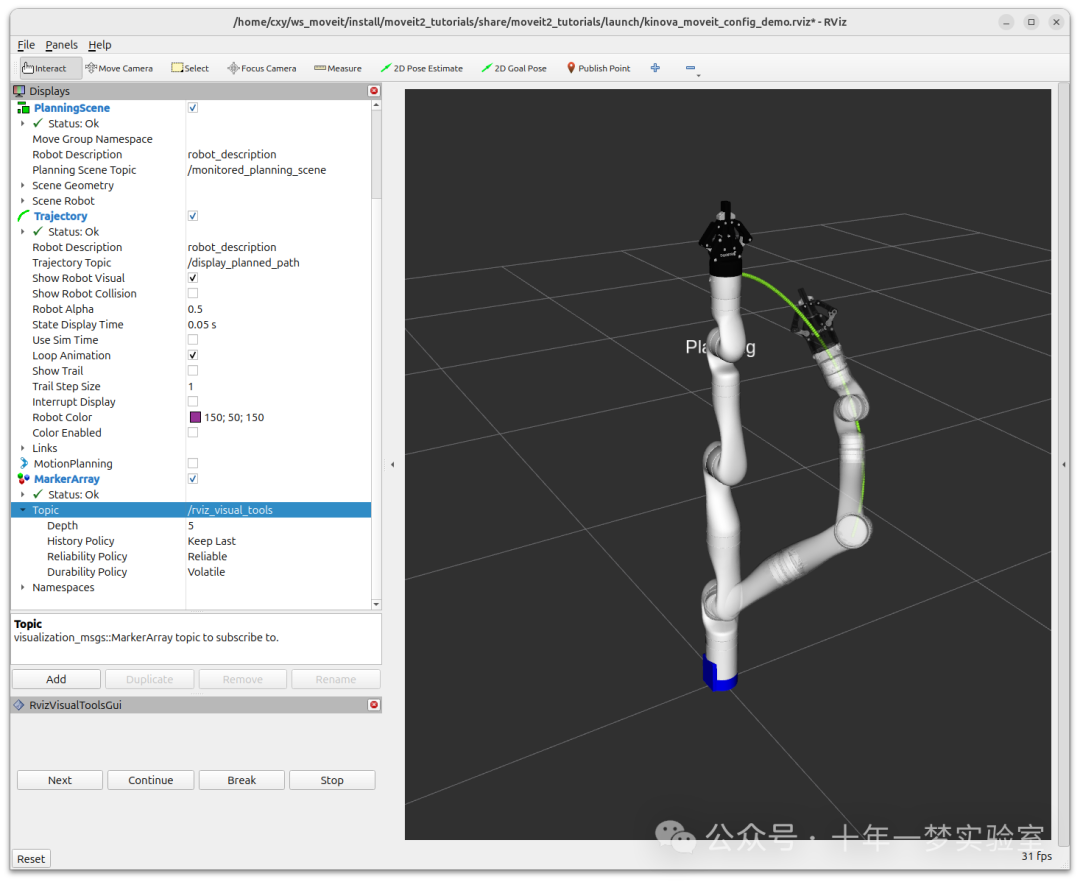Click the Robot Color purple swatch
The width and height of the screenshot is (1080, 882).
coord(195,417)
